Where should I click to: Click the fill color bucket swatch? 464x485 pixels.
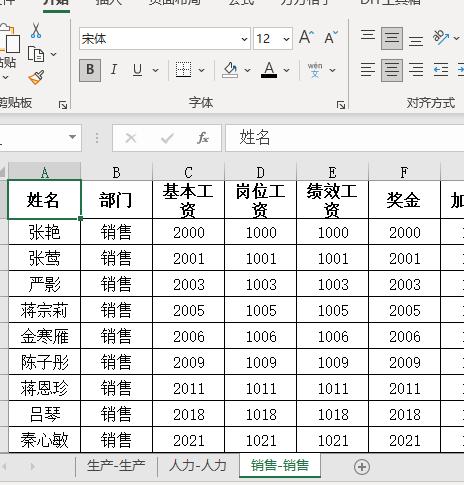pos(230,70)
